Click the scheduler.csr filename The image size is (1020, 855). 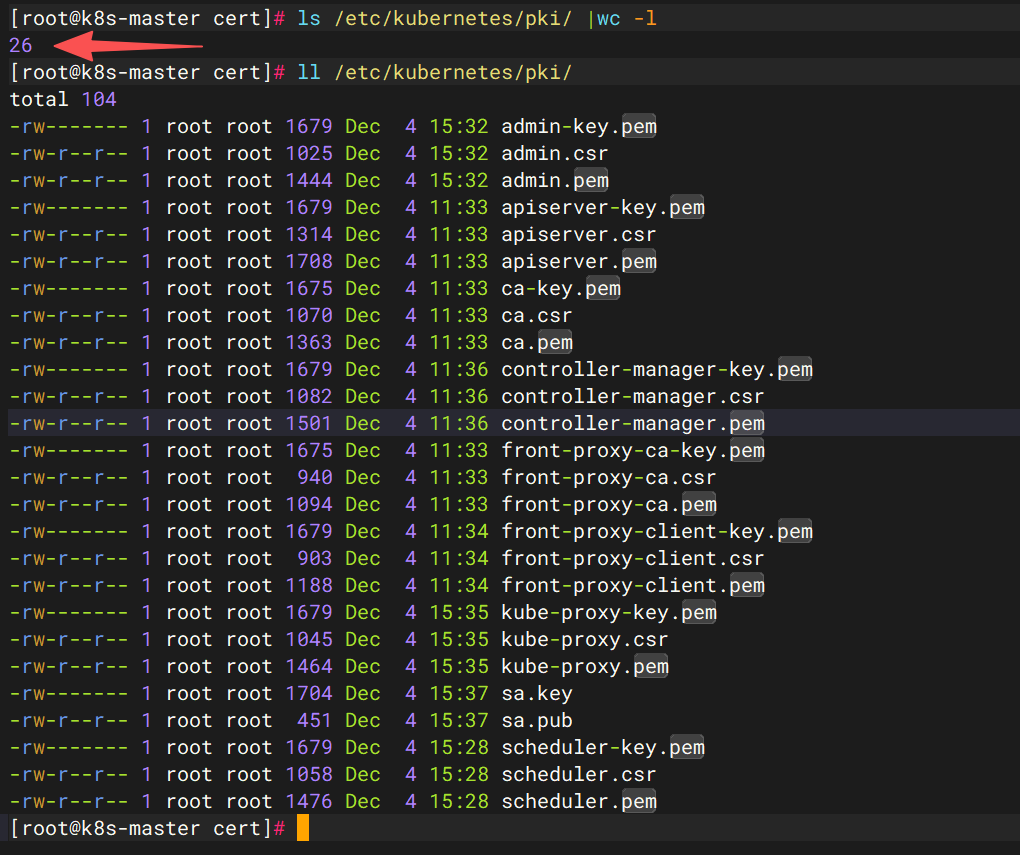coord(578,774)
